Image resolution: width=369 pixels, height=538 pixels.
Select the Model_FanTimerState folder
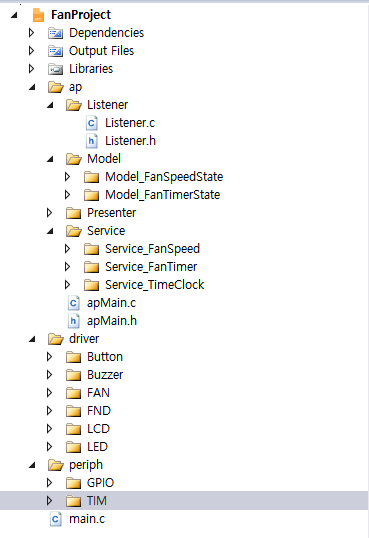pos(162,195)
